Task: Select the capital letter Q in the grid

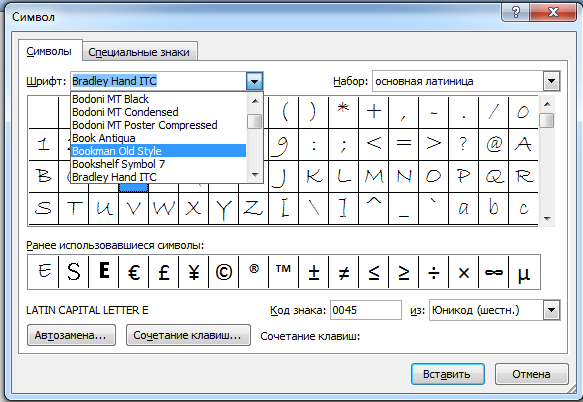Action: coord(493,176)
